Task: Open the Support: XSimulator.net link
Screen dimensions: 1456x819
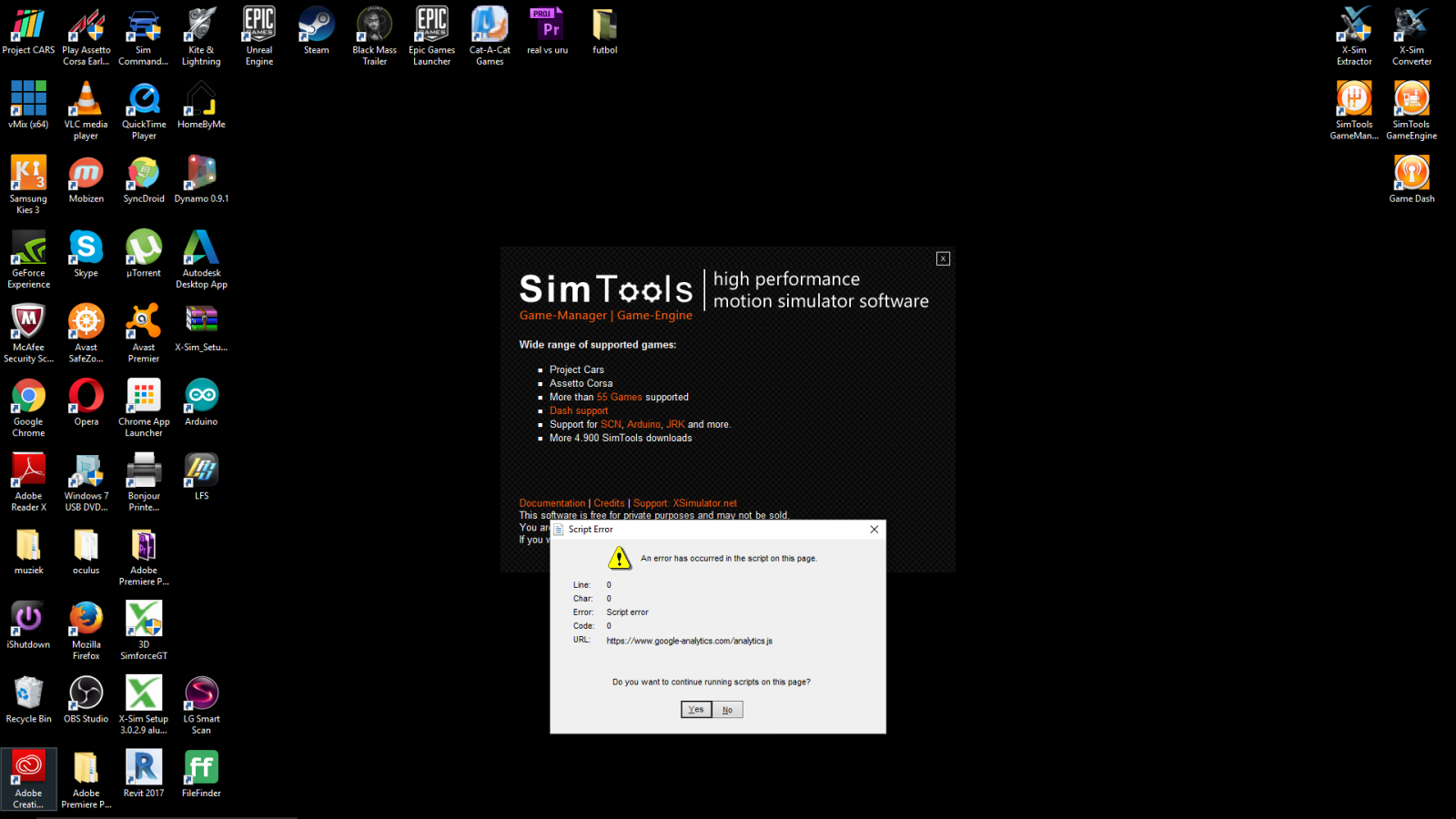Action: pos(685,503)
